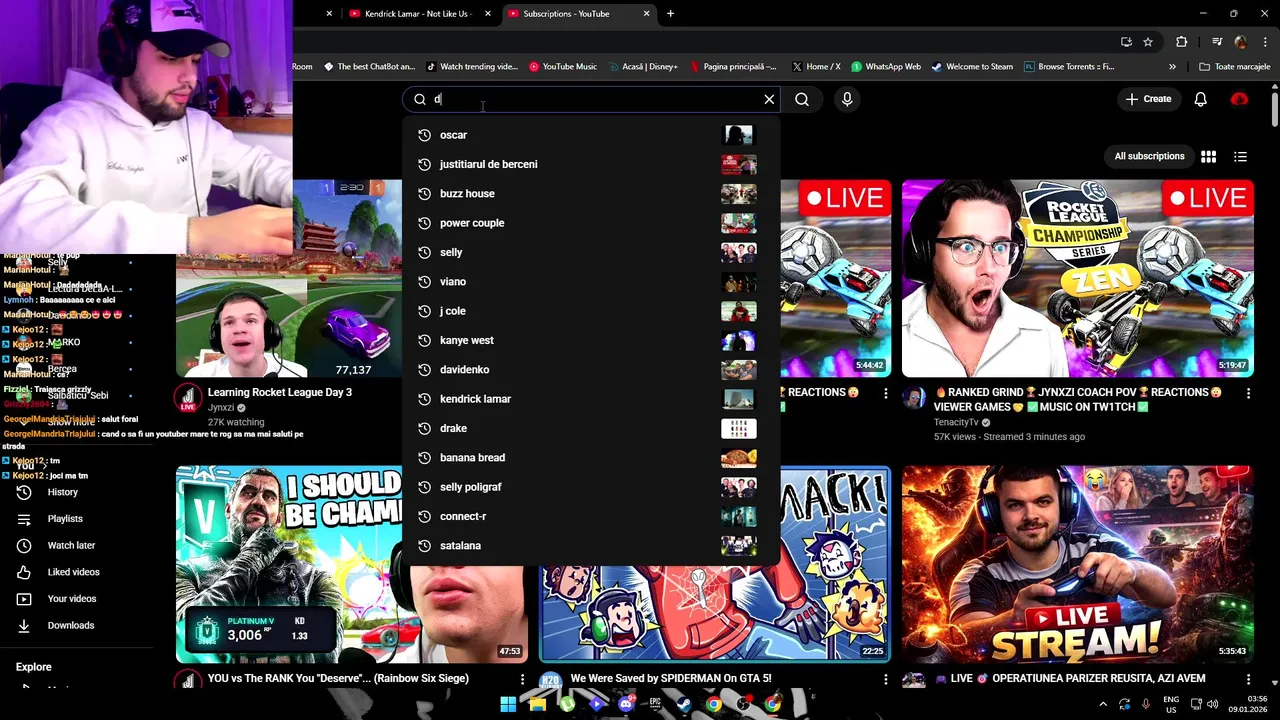Screen dimensions: 1280x720
Task: Click history icon beside 'viano' suggestion
Action: (x=424, y=282)
